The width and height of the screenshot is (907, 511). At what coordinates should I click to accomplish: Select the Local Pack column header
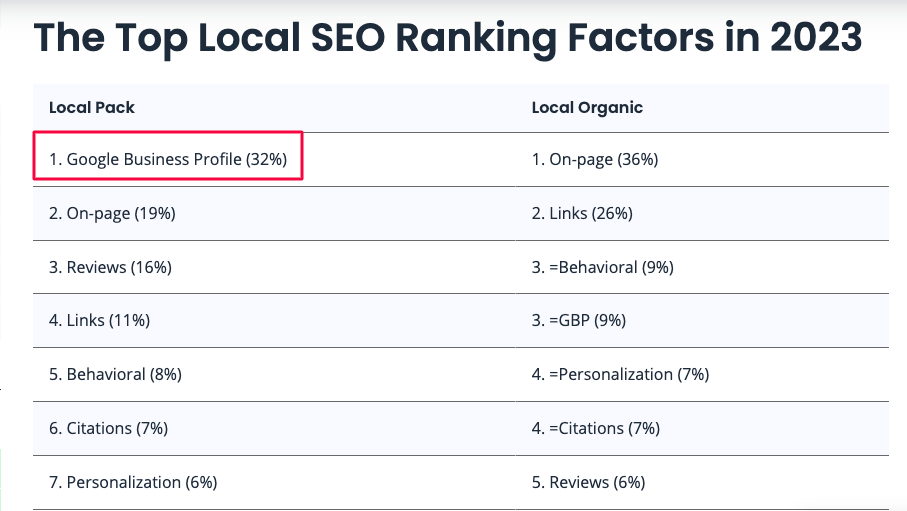[x=91, y=108]
